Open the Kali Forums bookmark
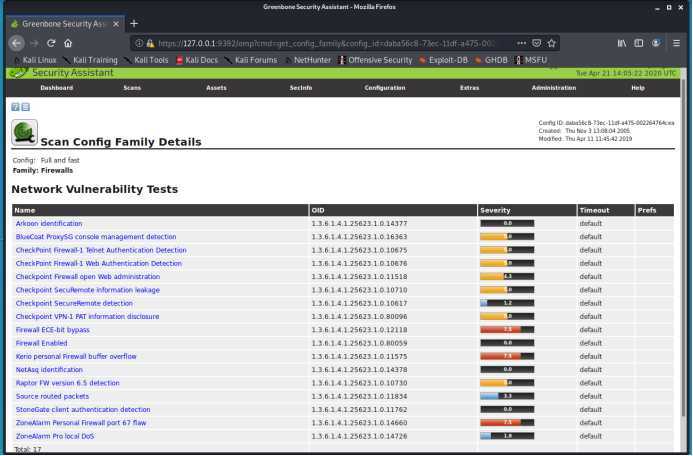 coord(251,60)
